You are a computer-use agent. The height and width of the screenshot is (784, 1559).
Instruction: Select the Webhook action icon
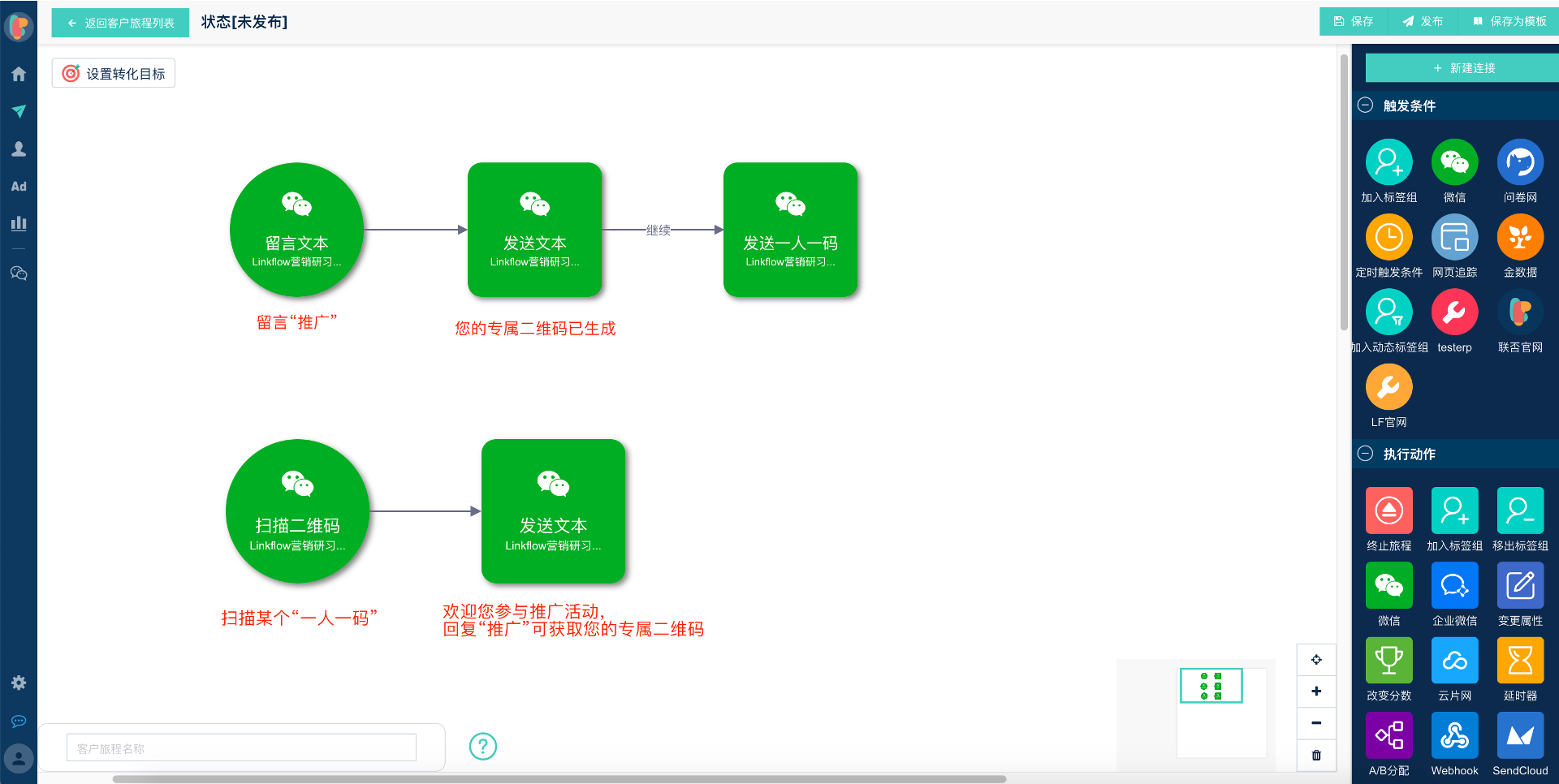[x=1454, y=735]
